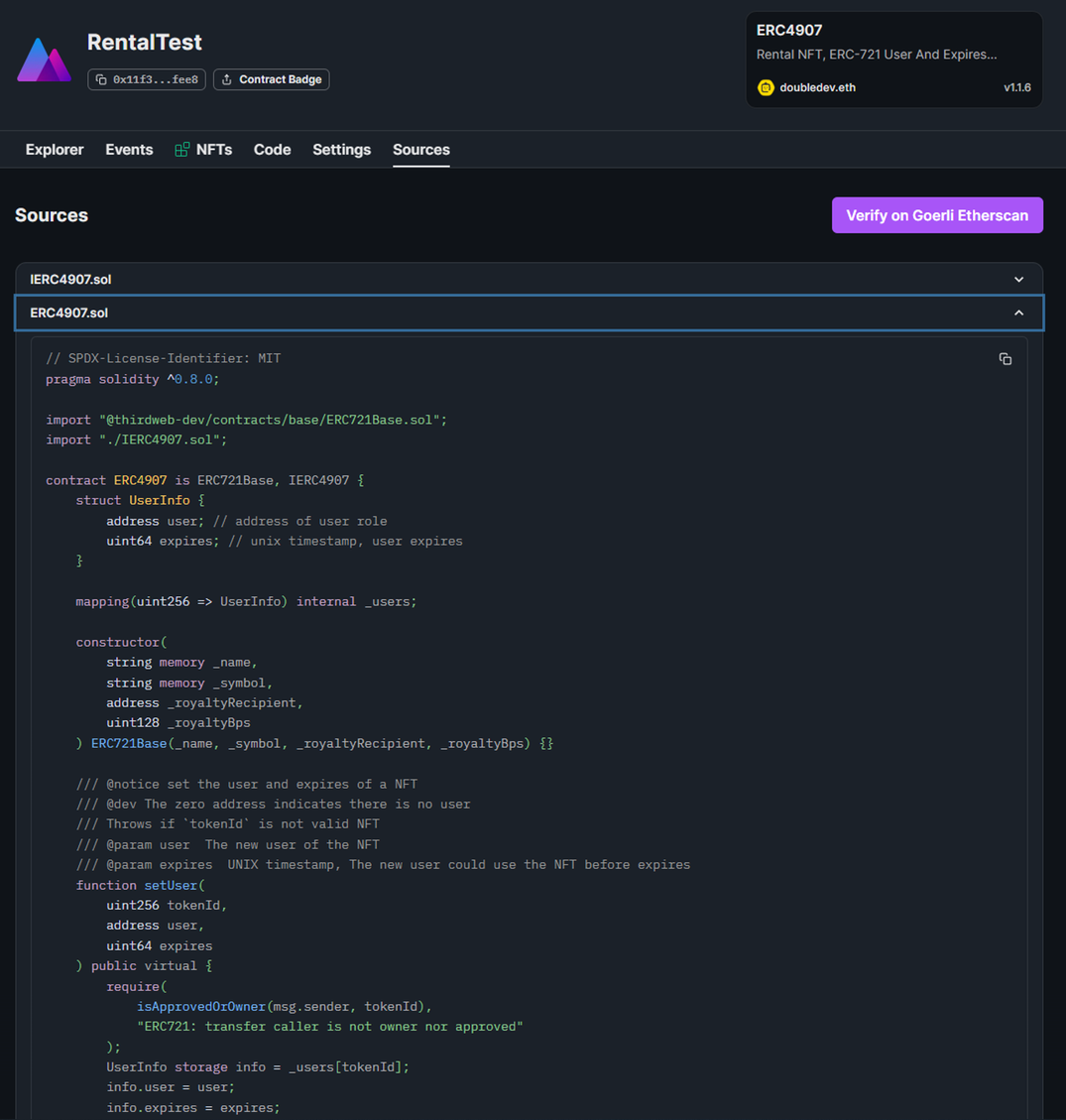Click the doubledev.eth publisher avatar icon
This screenshot has width=1066, height=1120.
coord(766,87)
